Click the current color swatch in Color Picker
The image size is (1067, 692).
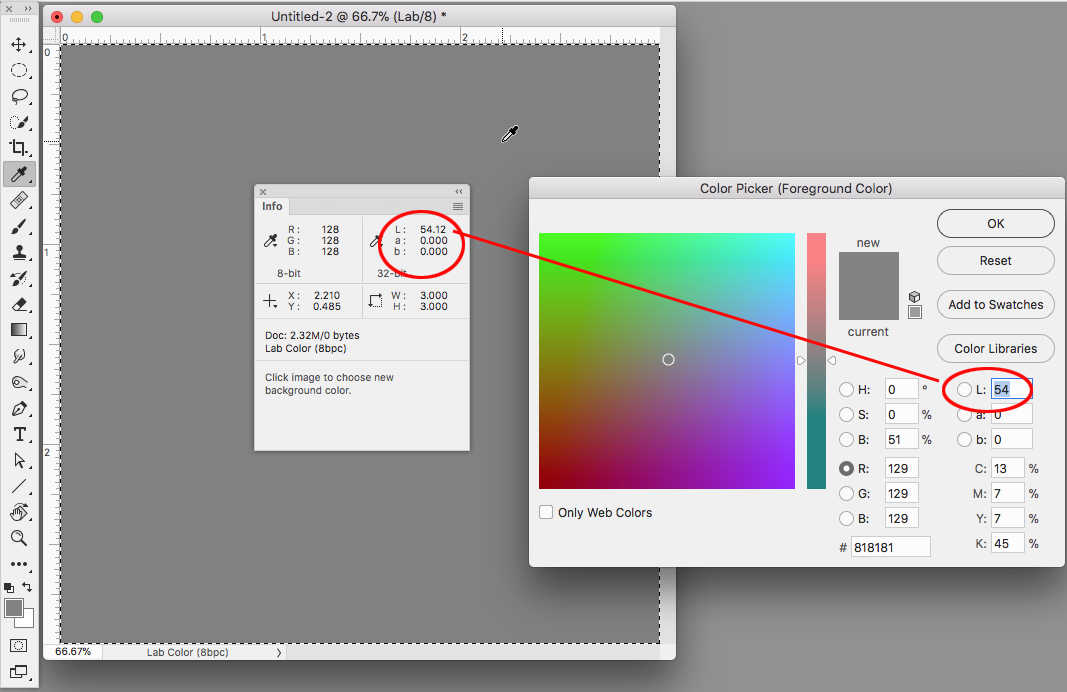pos(867,305)
